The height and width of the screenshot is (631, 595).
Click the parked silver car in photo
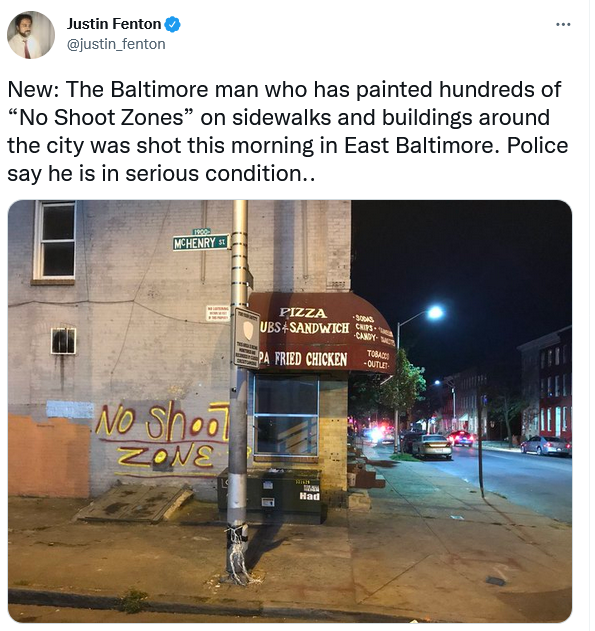pos(431,446)
